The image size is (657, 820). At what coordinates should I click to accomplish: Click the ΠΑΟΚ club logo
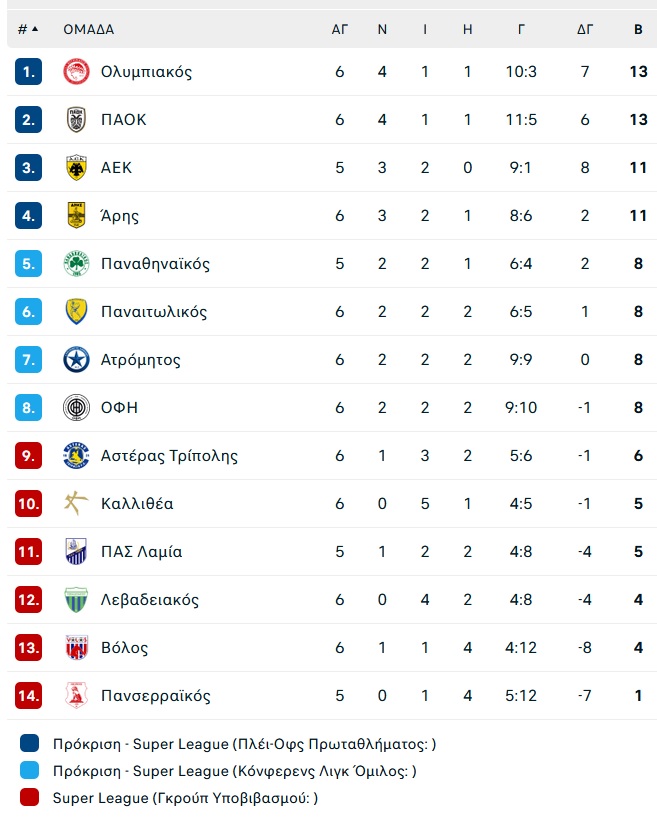(x=76, y=120)
